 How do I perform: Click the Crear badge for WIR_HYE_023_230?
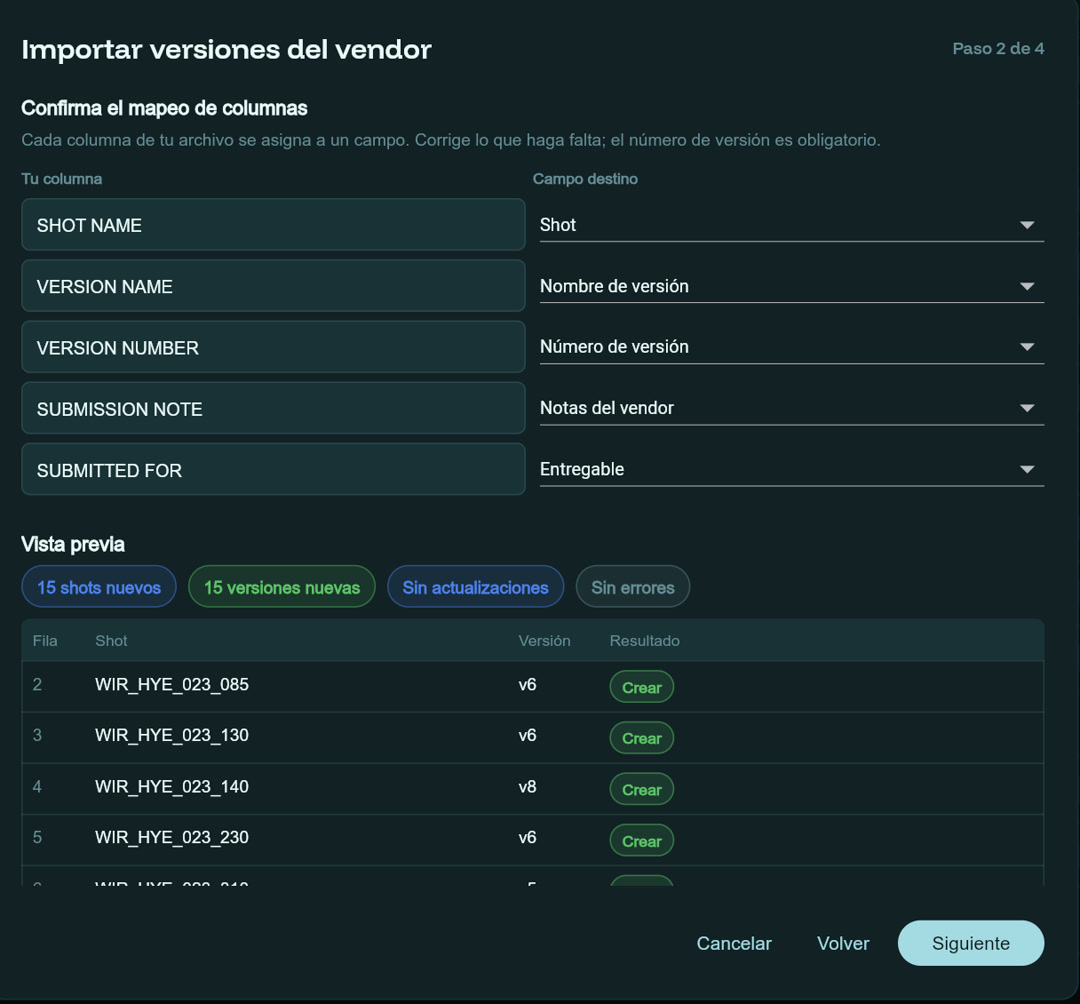pos(641,841)
